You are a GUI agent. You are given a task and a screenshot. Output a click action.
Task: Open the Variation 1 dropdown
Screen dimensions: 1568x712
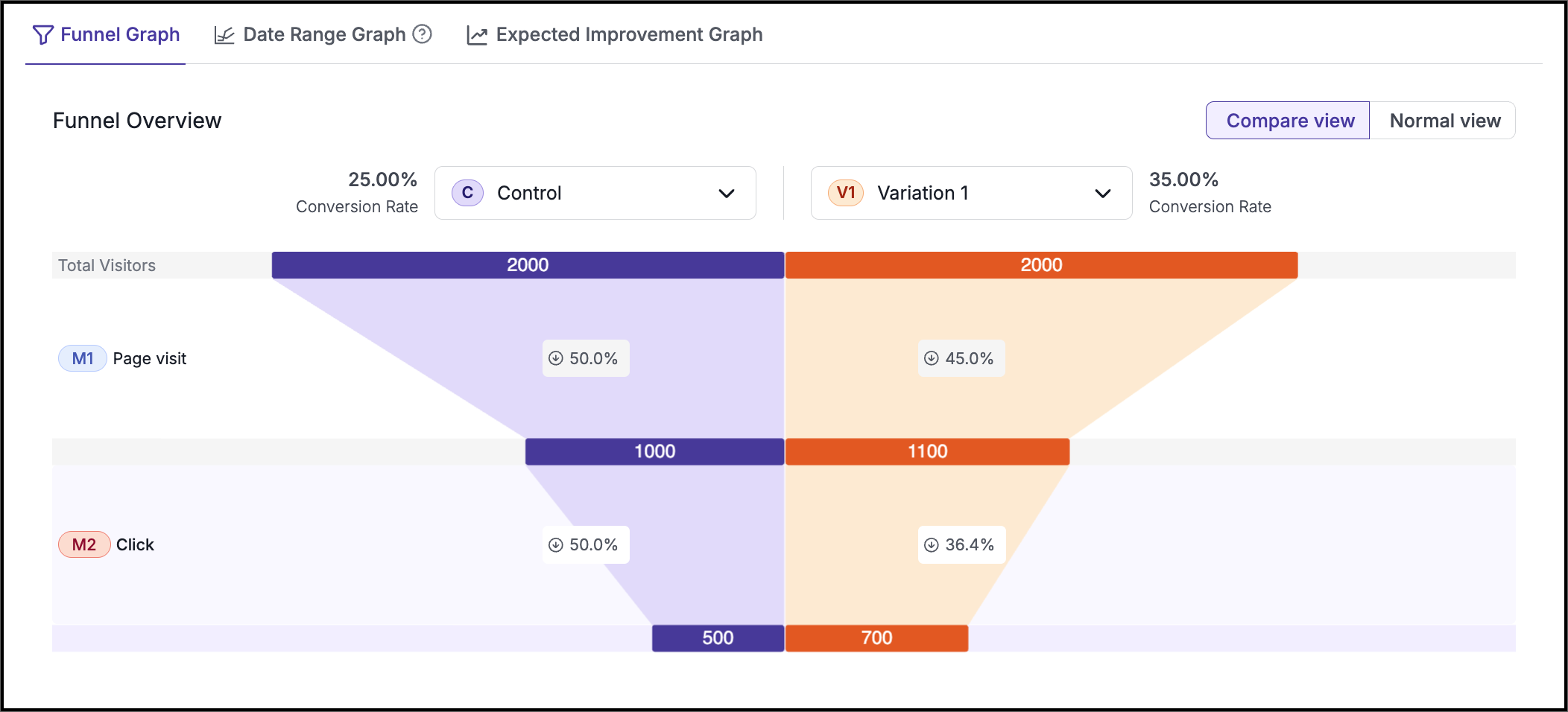click(x=972, y=193)
